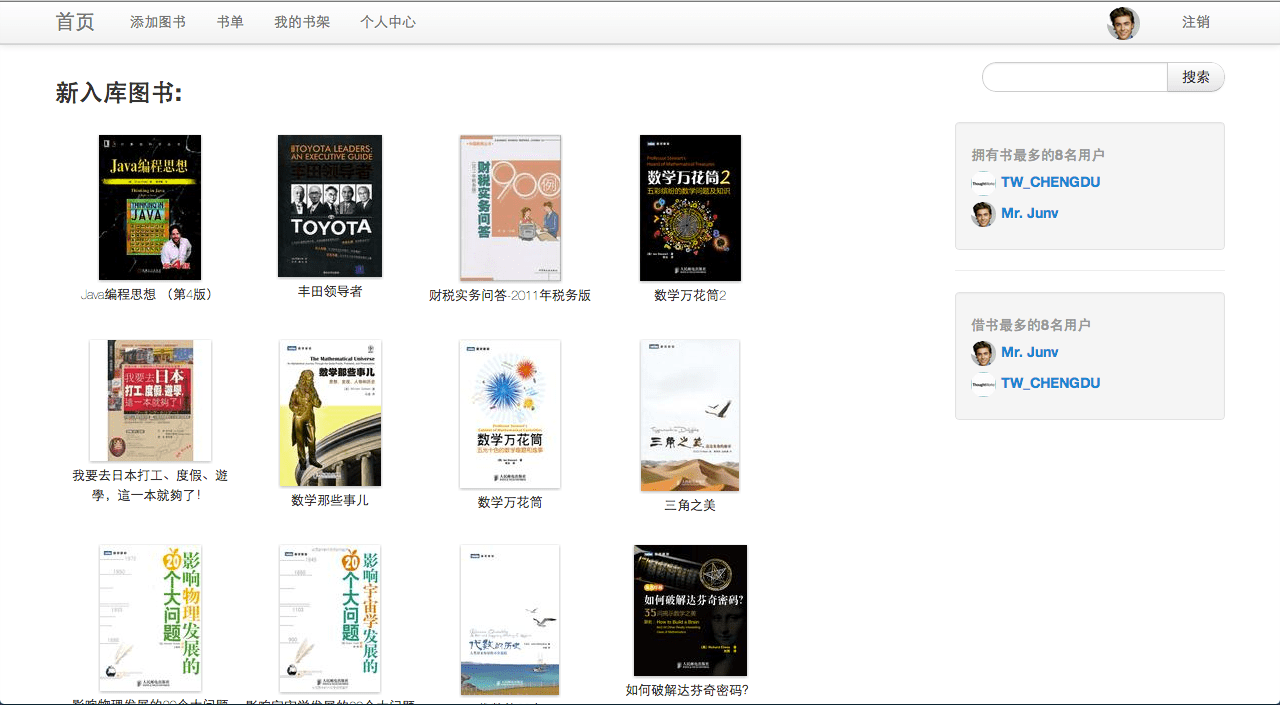Click the 搜索 search button
This screenshot has height=705, width=1280.
tap(1196, 77)
